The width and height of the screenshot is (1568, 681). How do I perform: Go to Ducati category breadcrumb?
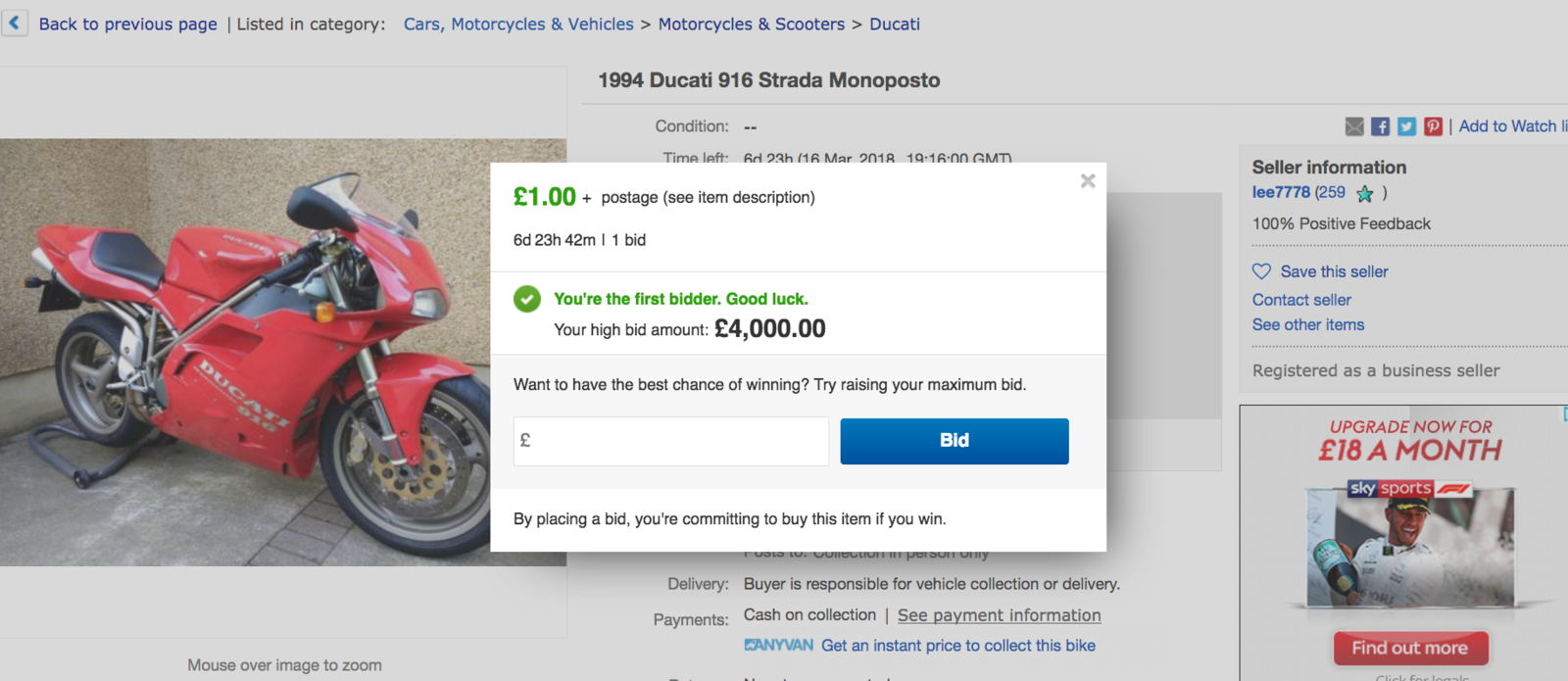tap(894, 24)
